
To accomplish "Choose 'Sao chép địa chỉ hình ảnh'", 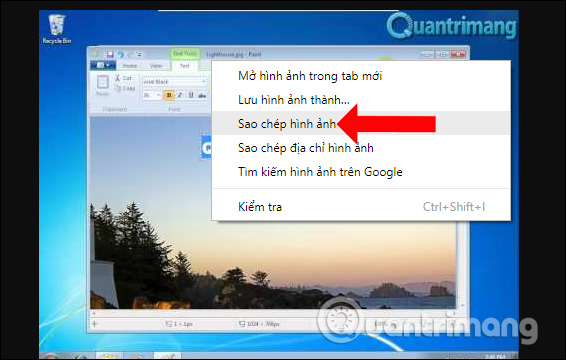I will (361, 148).
